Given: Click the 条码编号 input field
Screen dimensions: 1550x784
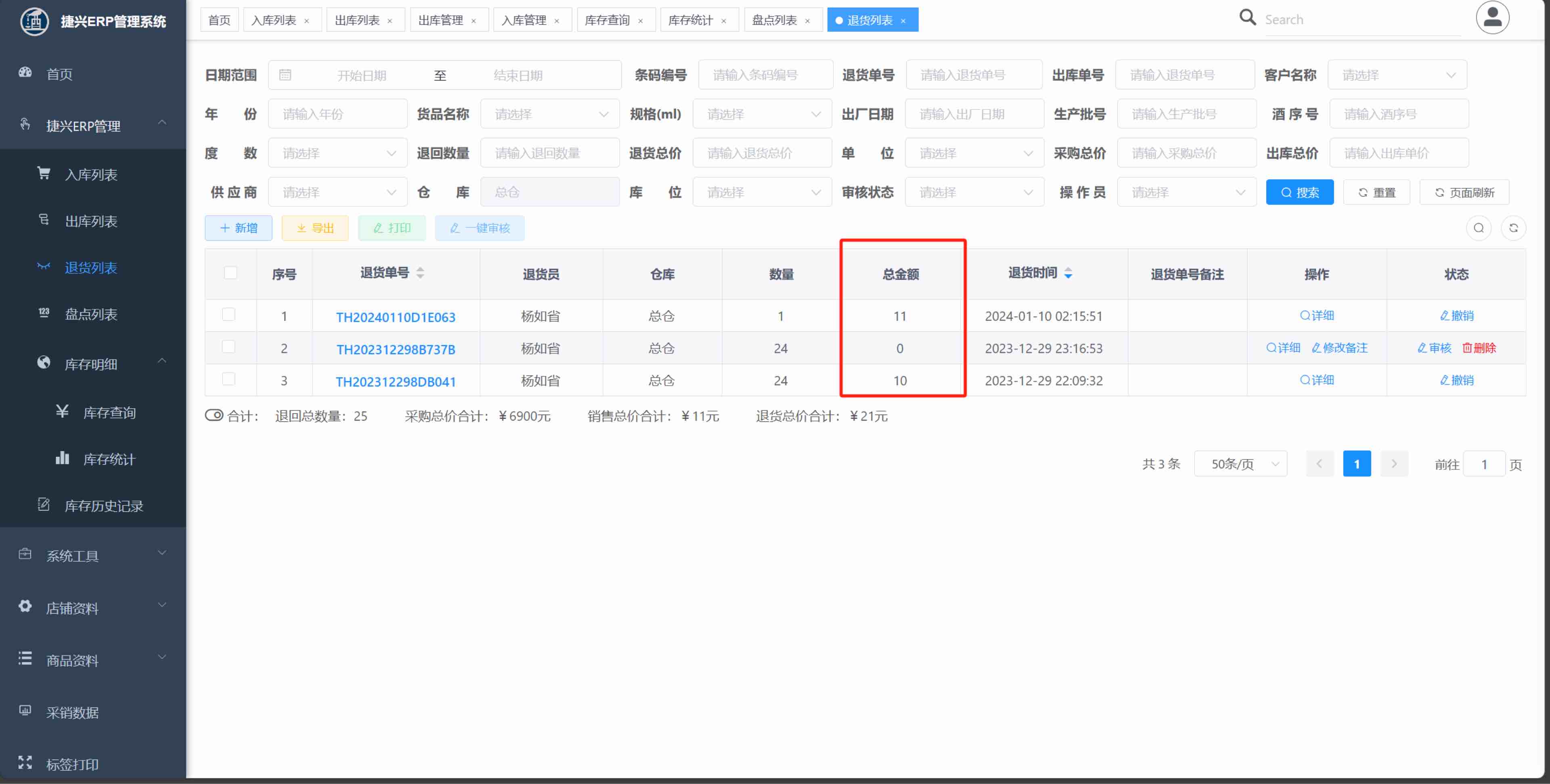Looking at the screenshot, I should (765, 75).
